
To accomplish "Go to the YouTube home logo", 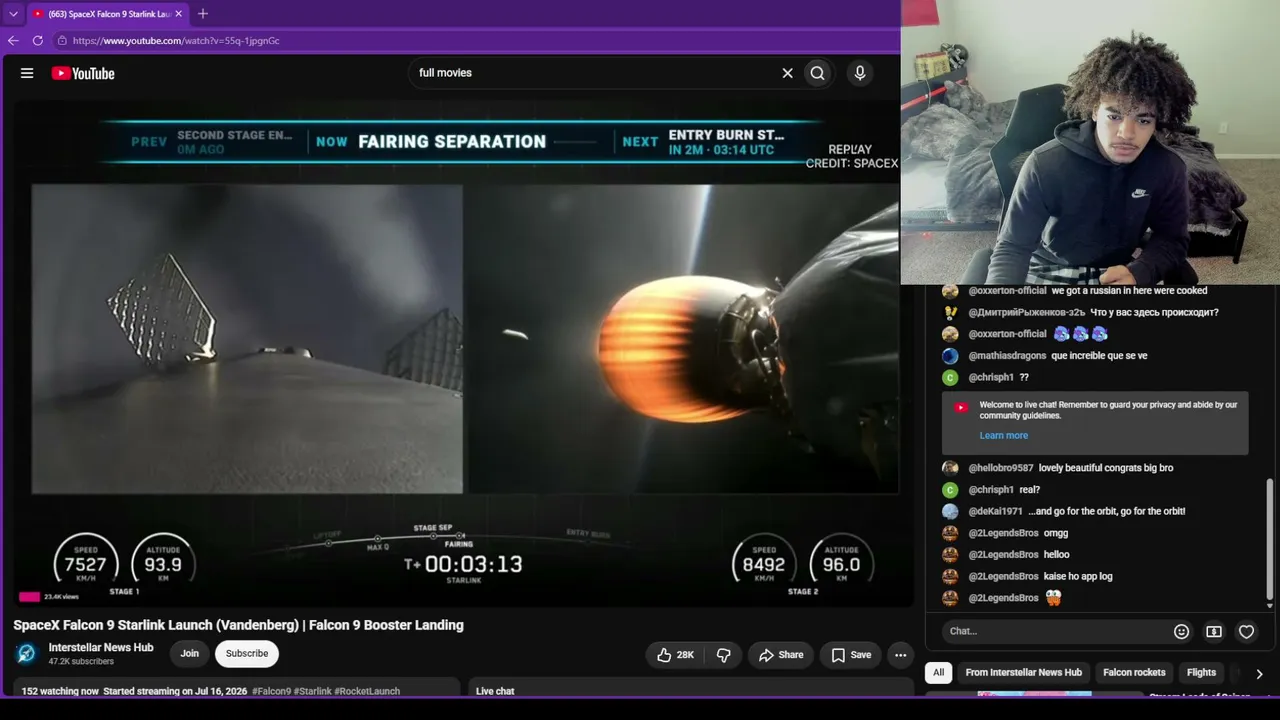I will 83,73.
